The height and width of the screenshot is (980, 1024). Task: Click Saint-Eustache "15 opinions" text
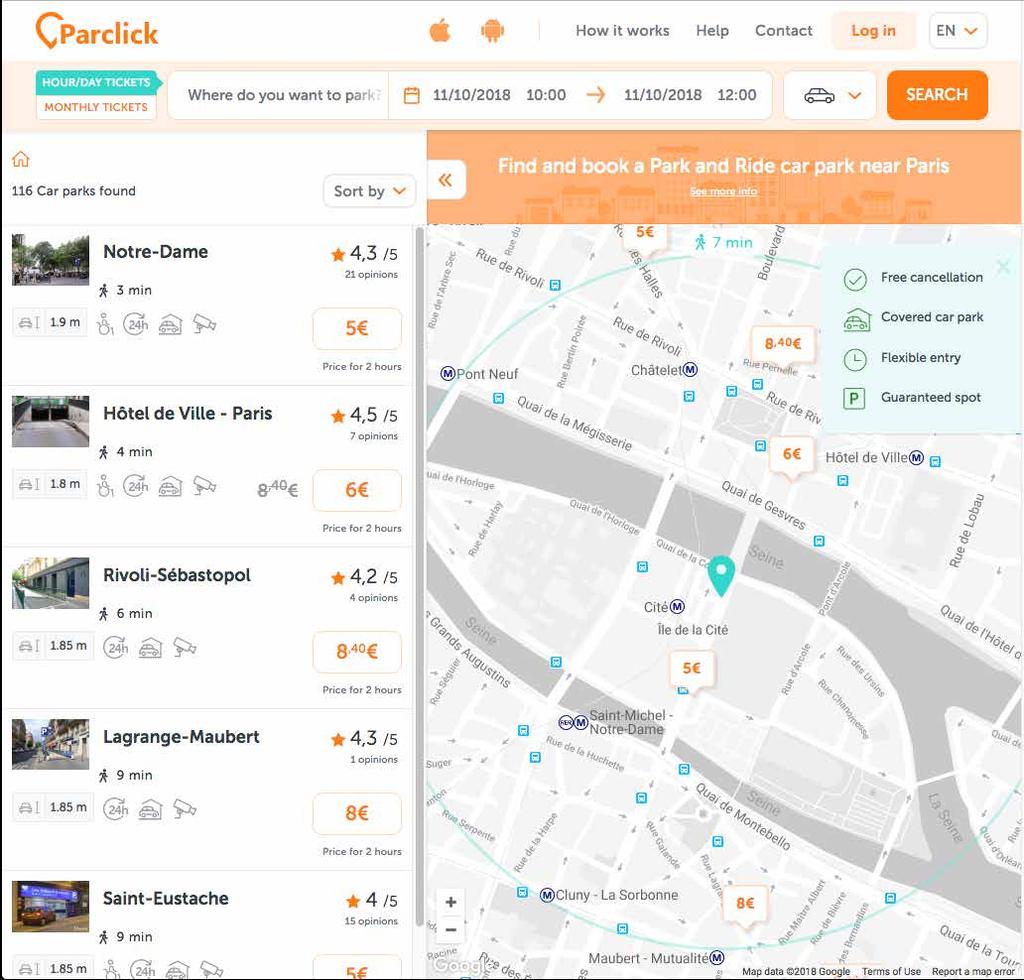pos(371,921)
